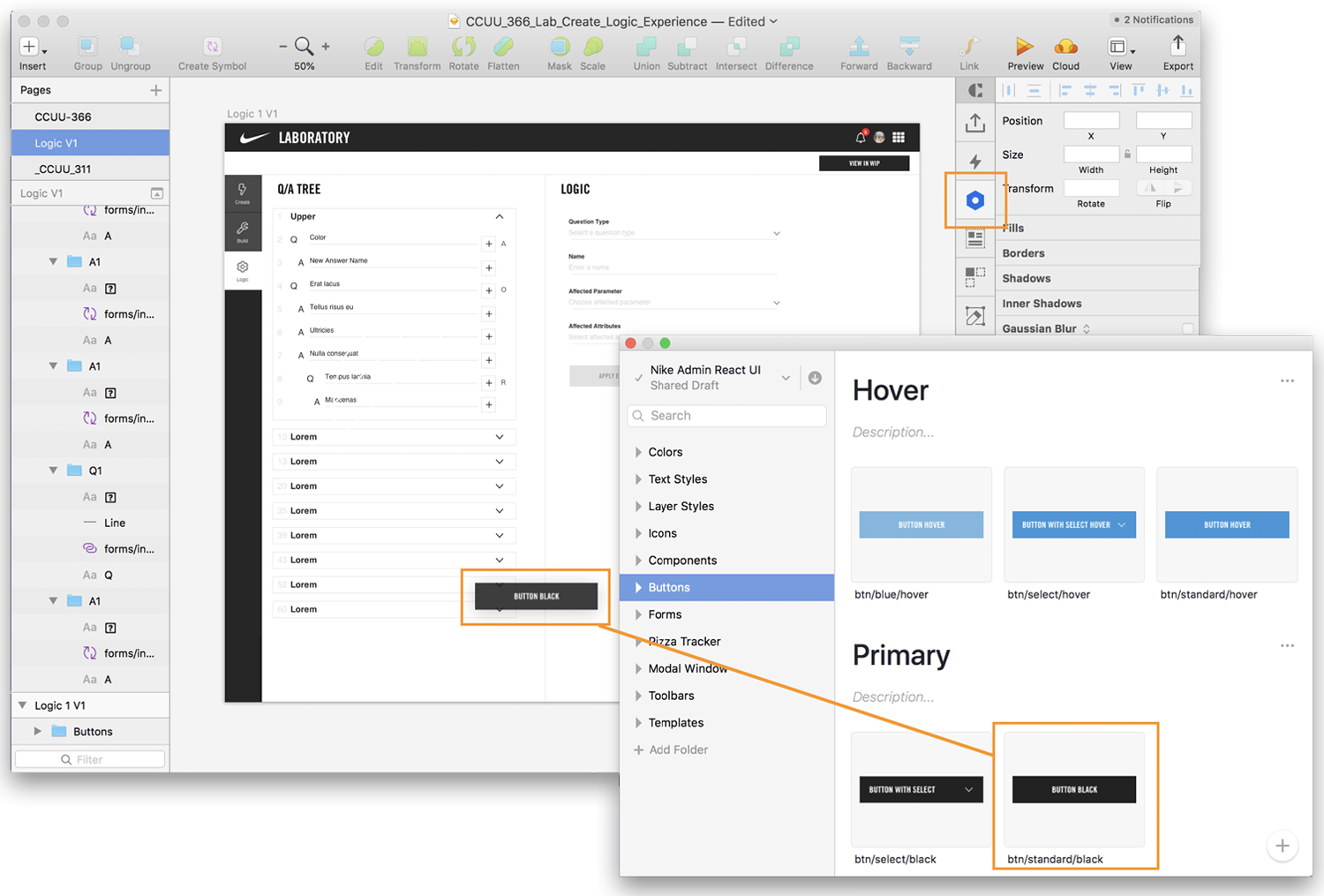1324x896 pixels.
Task: Select the Forms category in library
Action: [665, 614]
